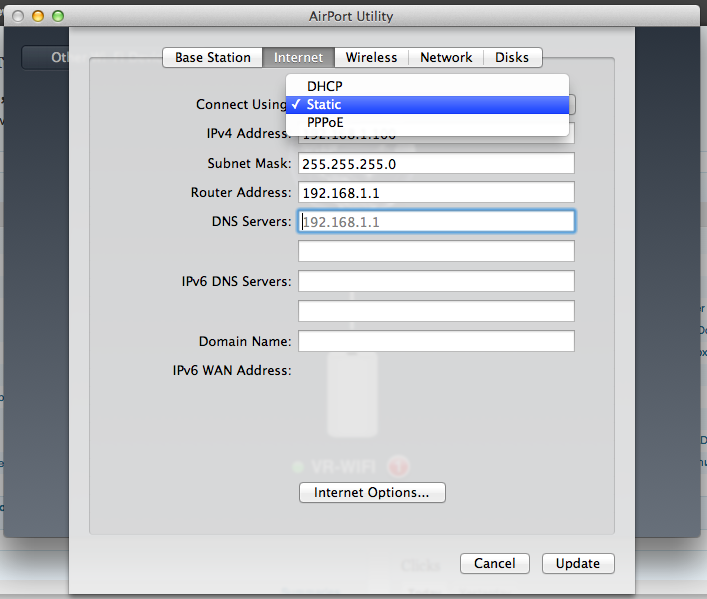The width and height of the screenshot is (707, 599).
Task: Select Static in the Connect Using menu
Action: [427, 105]
